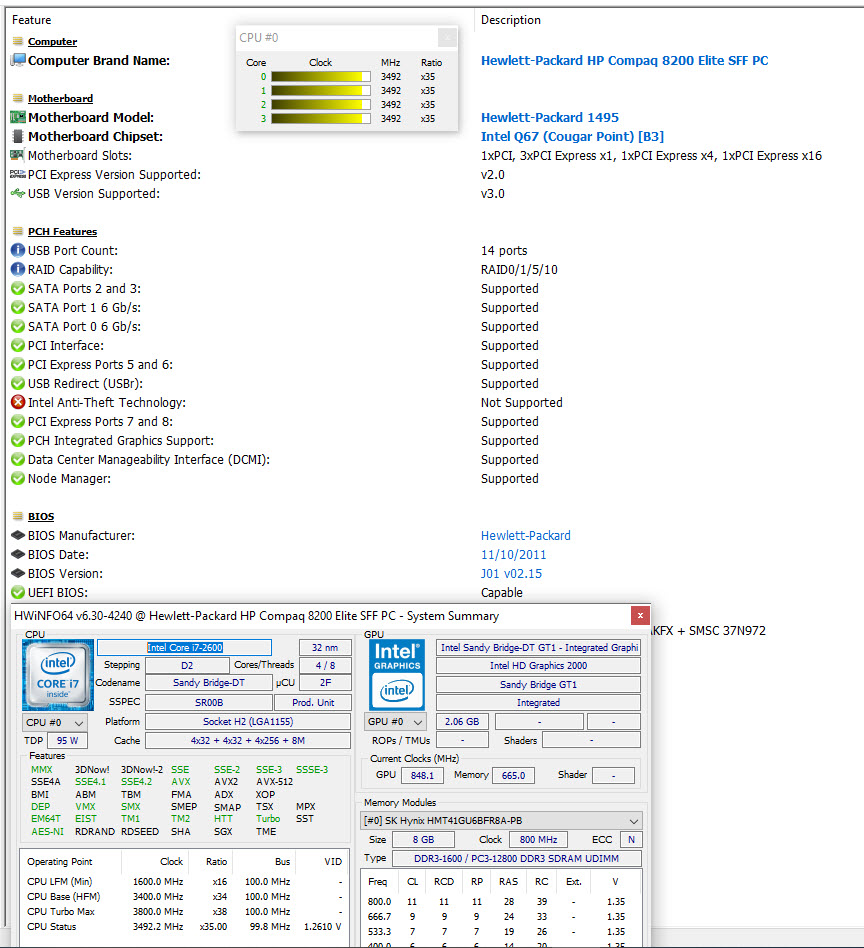Open the GPU #0 selector dropdown

tap(395, 722)
